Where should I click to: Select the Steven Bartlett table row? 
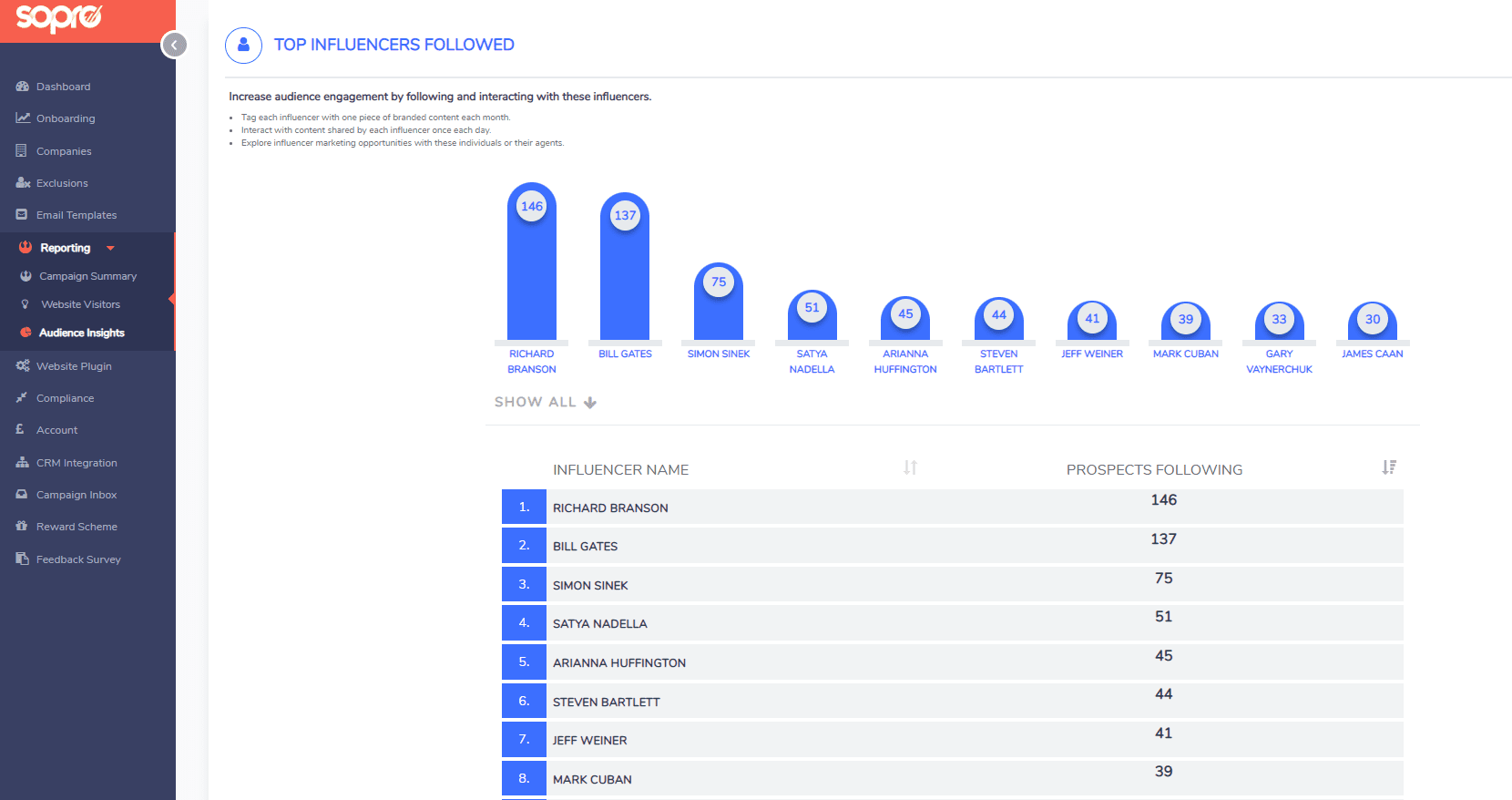tap(952, 701)
